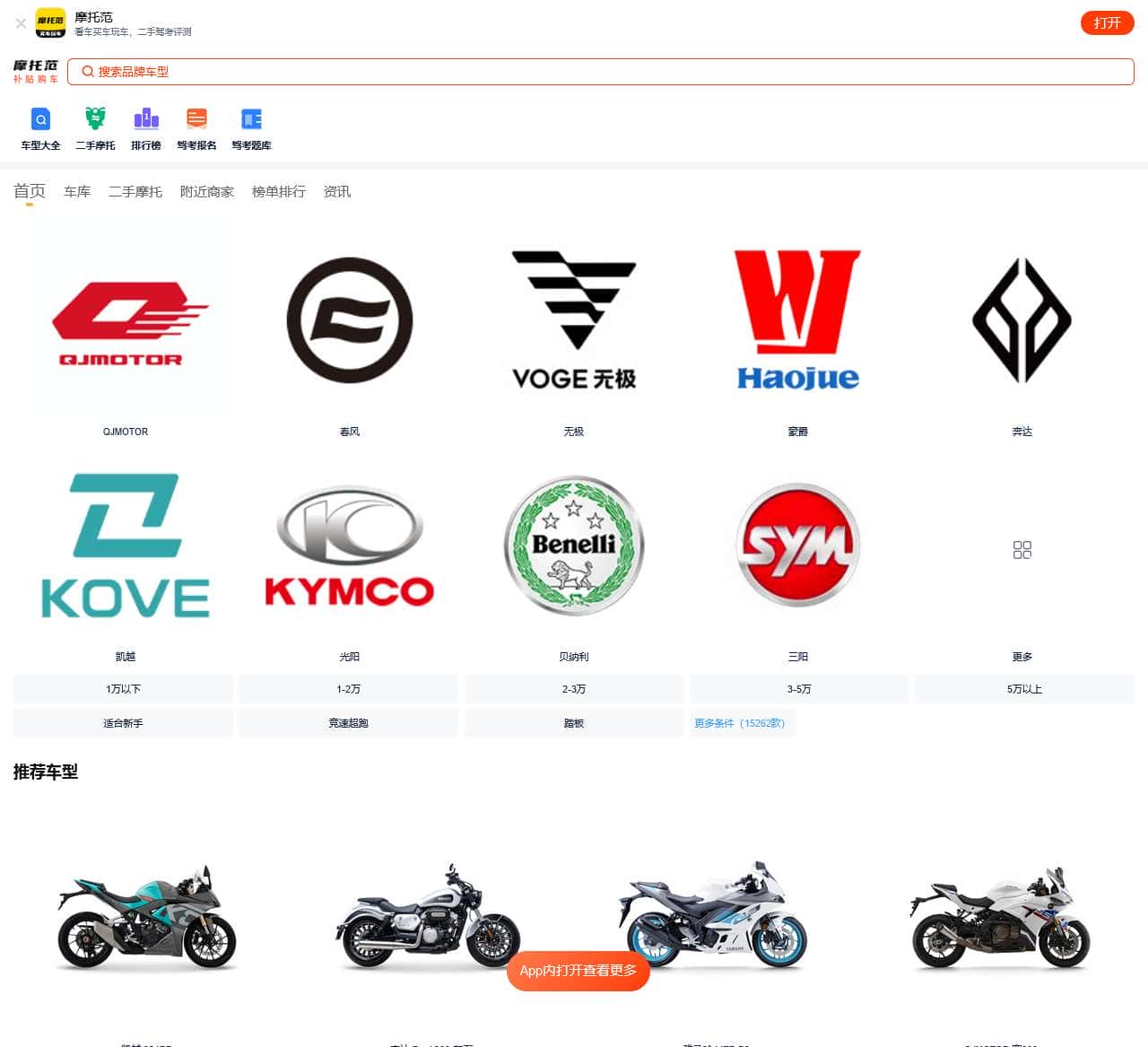Switch to the 车库 tab
The height and width of the screenshot is (1047, 1148).
(x=77, y=192)
